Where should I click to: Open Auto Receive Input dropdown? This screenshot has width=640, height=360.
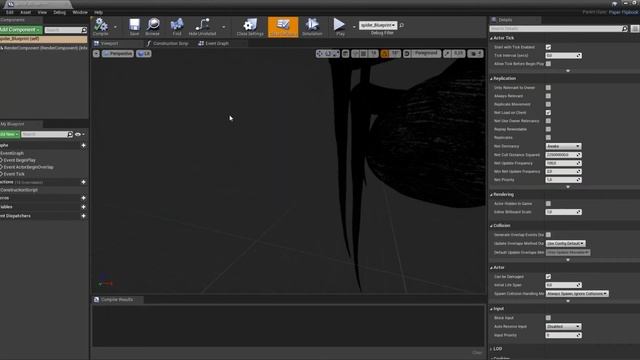pos(563,327)
